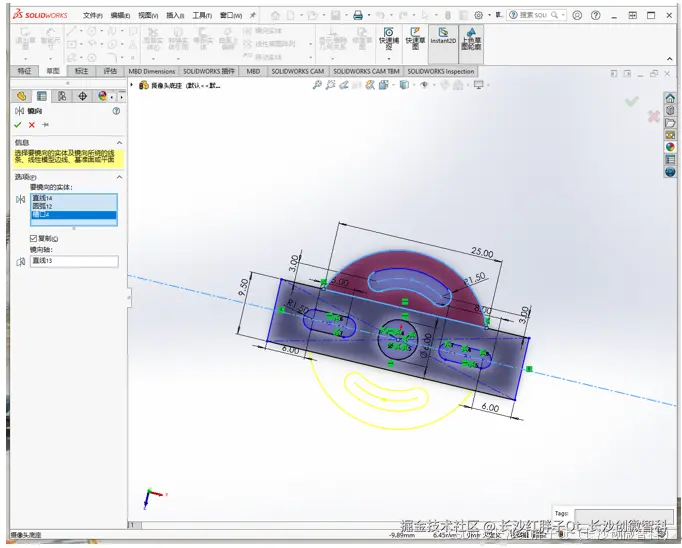Viewport: 682px width, 548px height.
Task: Switch to the SOLIDWORKS Inspection tab
Action: [441, 71]
